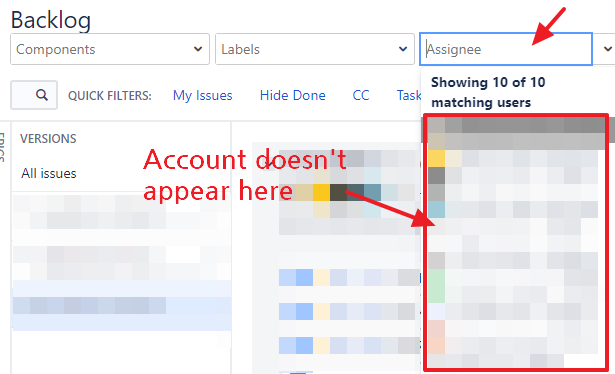The width and height of the screenshot is (615, 374).
Task: Apply the My Issues quick filter
Action: click(x=203, y=95)
